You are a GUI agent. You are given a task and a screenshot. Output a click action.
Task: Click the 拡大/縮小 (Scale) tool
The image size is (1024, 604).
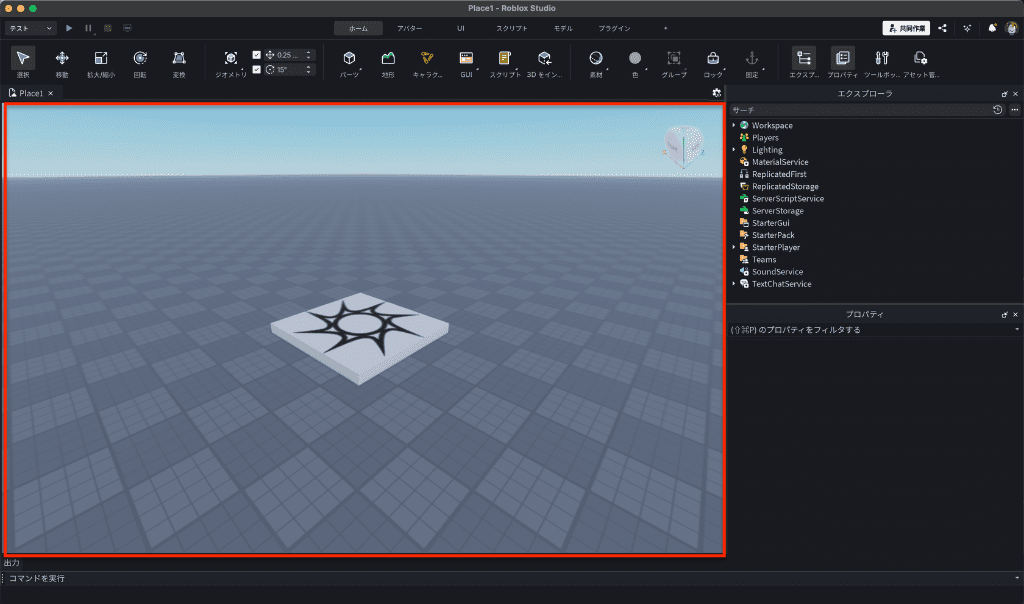pyautogui.click(x=101, y=59)
